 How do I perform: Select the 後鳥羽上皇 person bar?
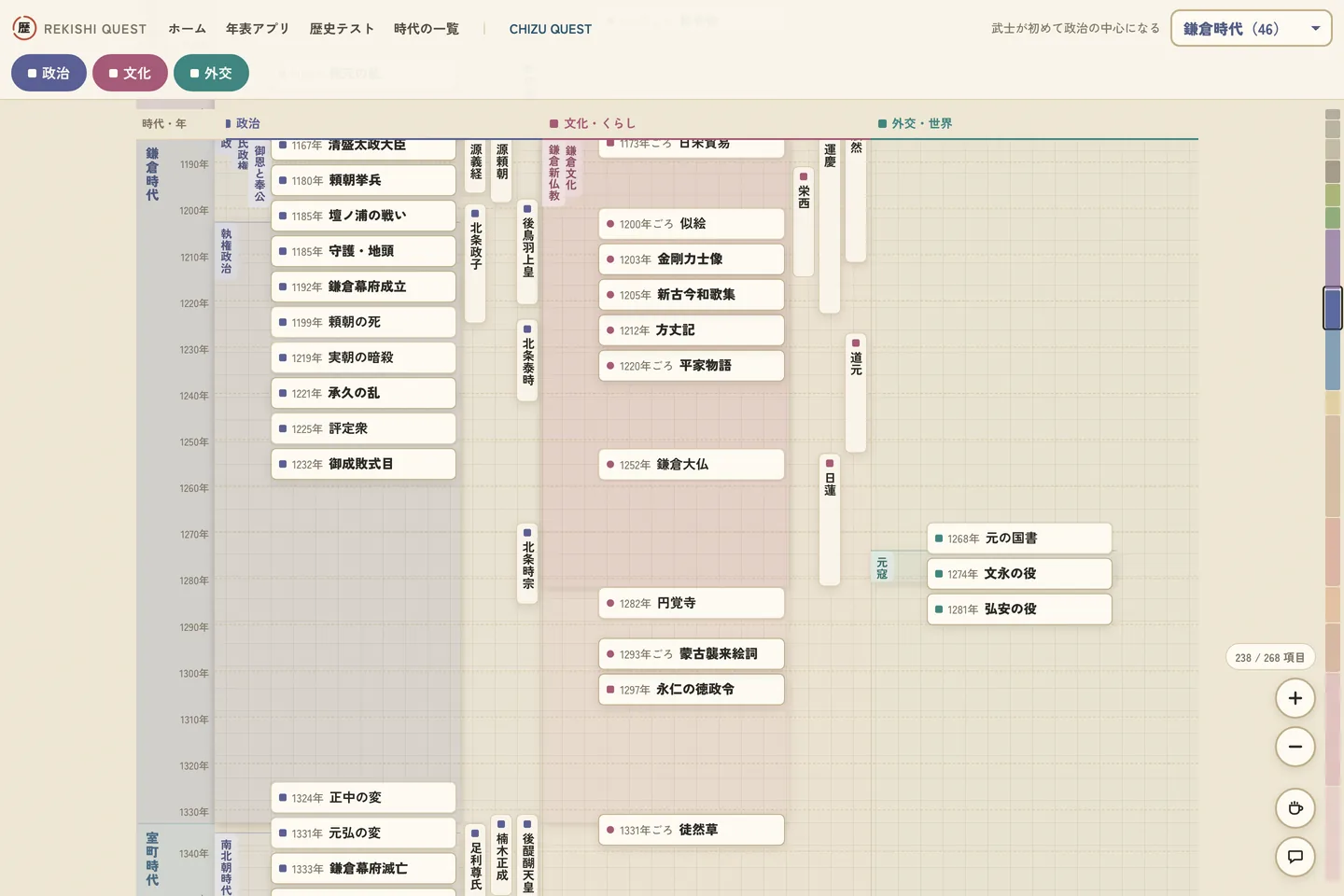pos(527,254)
